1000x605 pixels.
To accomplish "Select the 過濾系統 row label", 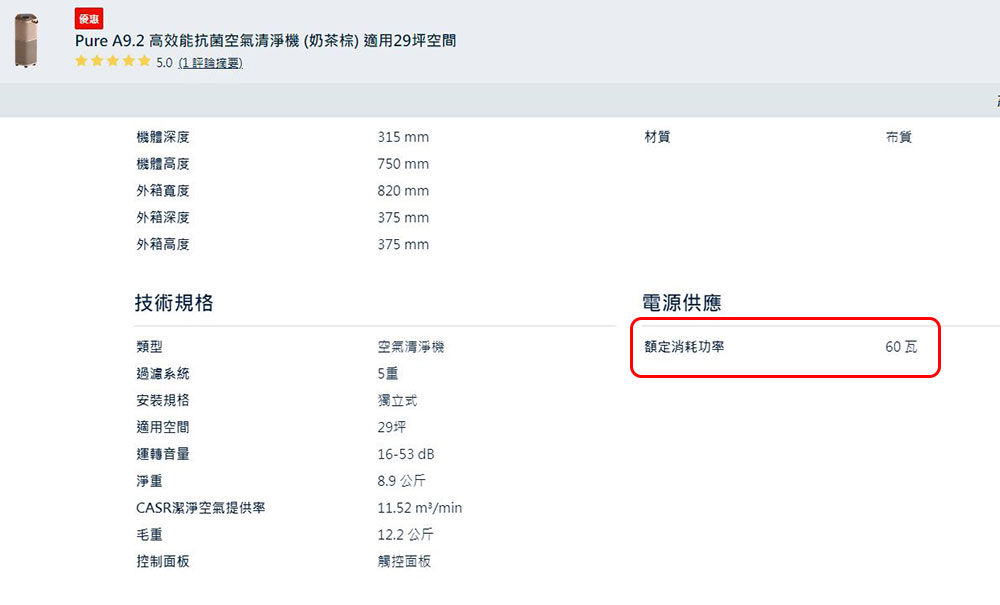I will tap(163, 374).
